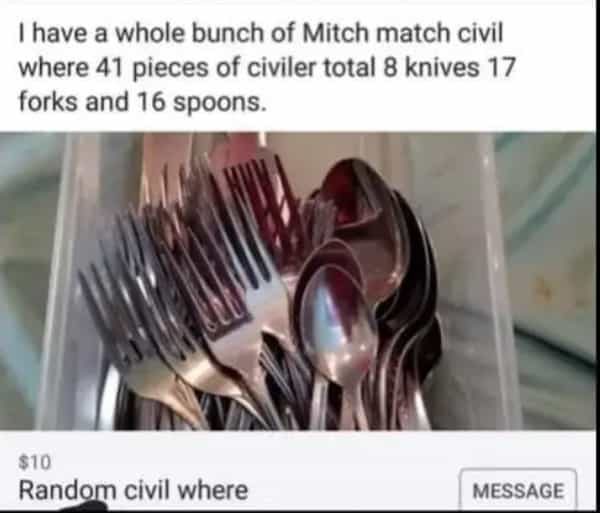Open the cutlery listing photo
Screen dimensions: 600x513
click(298, 281)
